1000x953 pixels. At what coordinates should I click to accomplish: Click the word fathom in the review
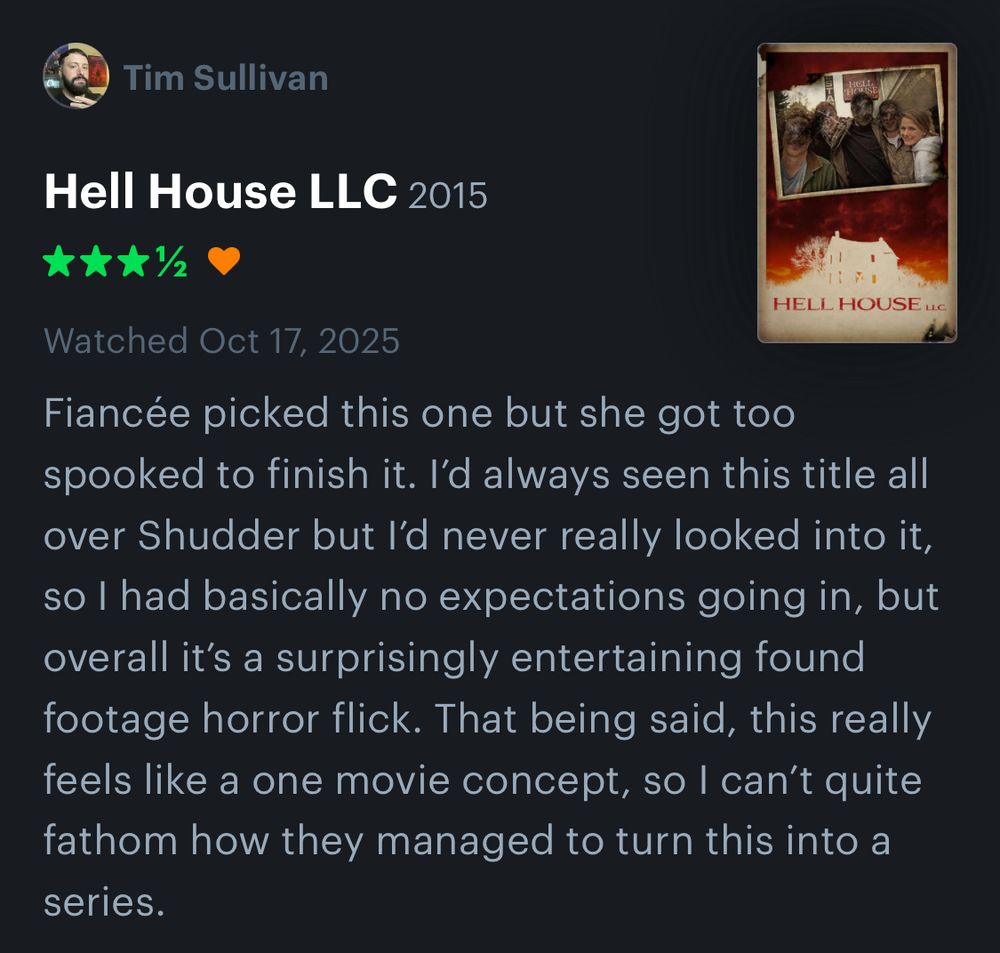[110, 840]
